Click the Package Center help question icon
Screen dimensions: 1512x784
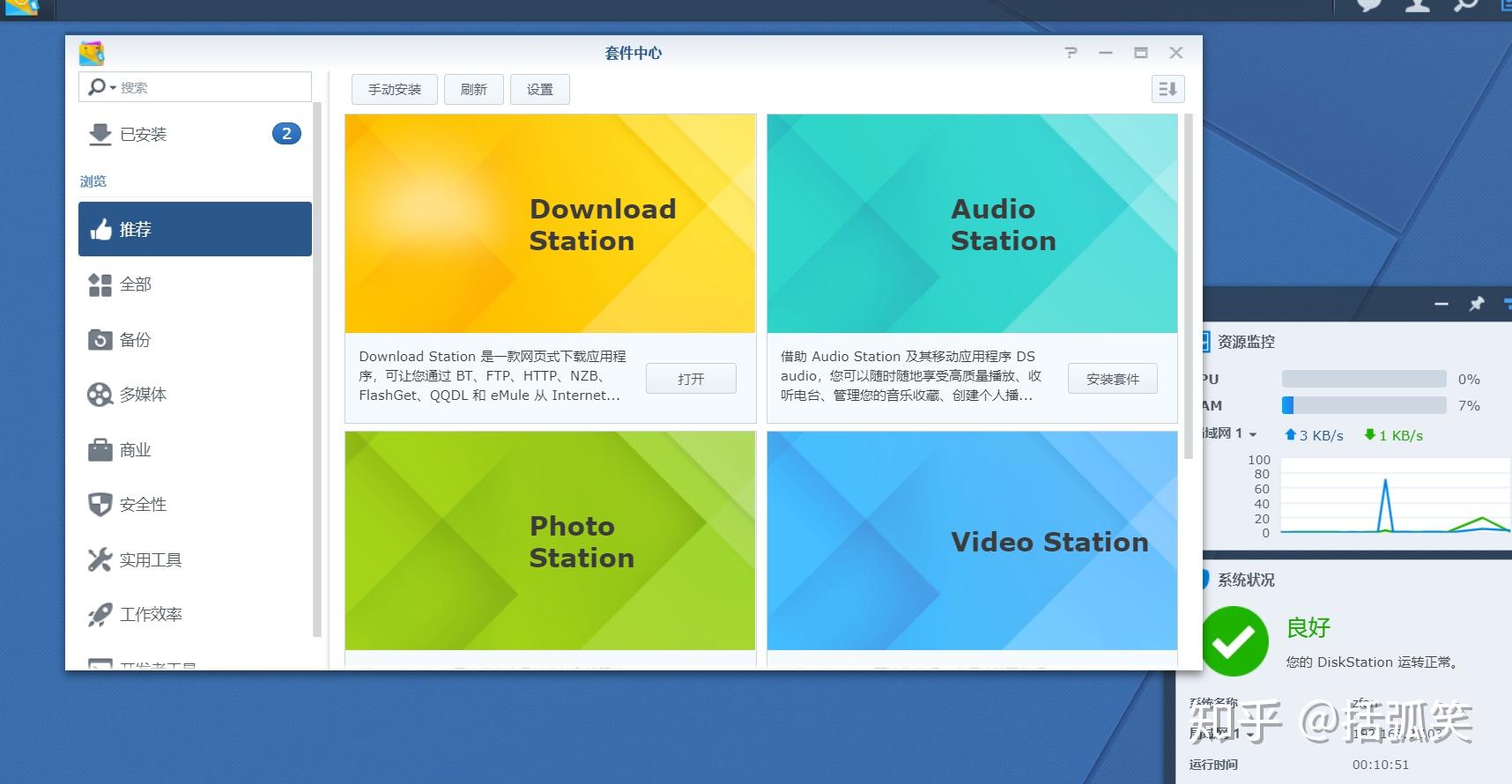click(x=1071, y=53)
